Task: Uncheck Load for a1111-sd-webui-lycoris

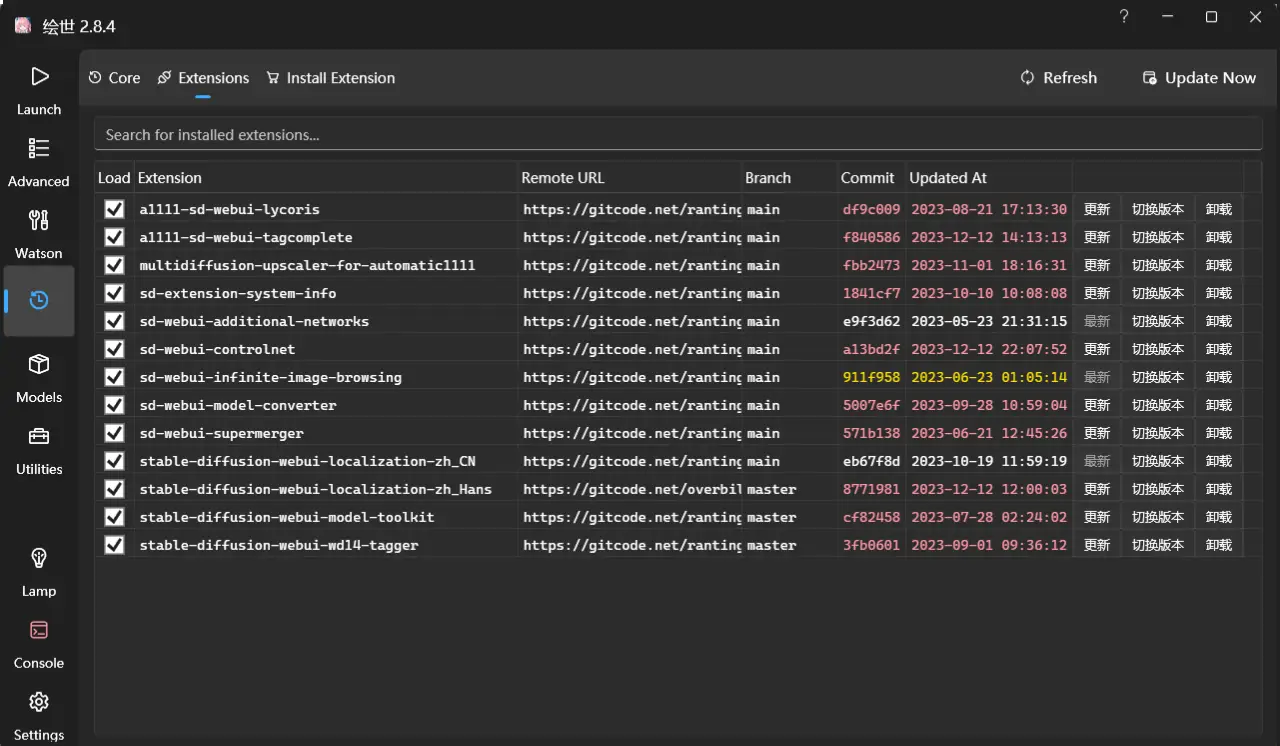Action: pyautogui.click(x=114, y=209)
